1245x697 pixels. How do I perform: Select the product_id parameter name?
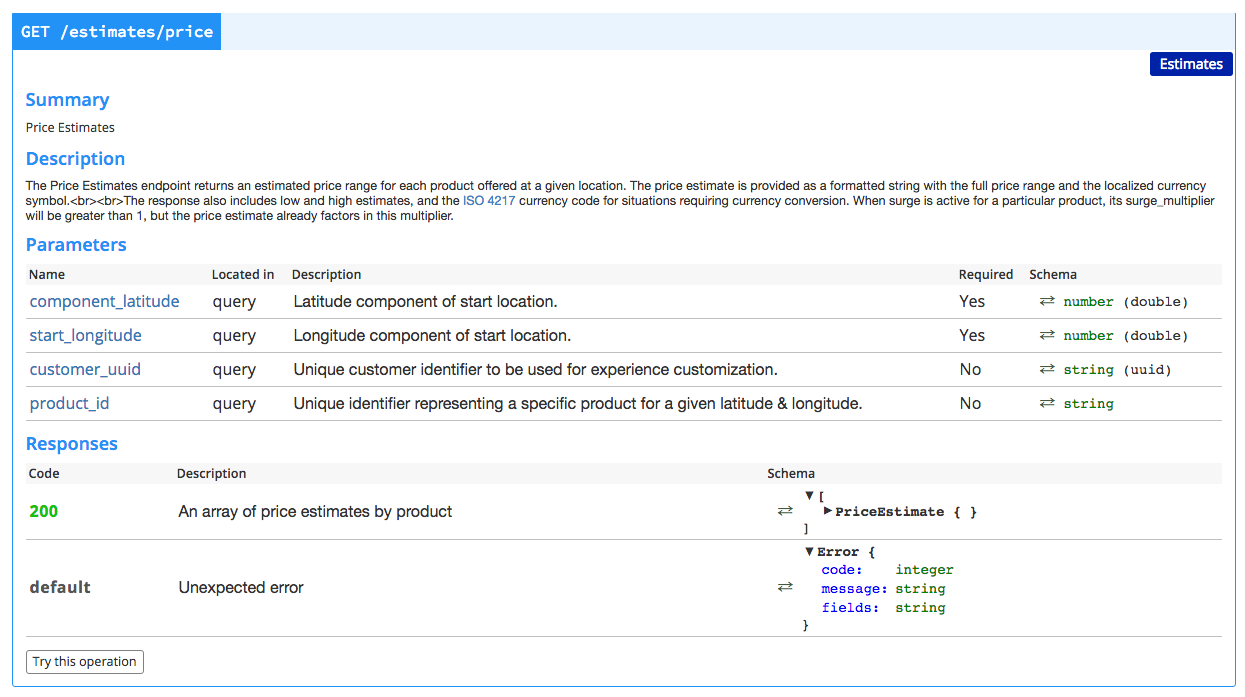tap(69, 403)
